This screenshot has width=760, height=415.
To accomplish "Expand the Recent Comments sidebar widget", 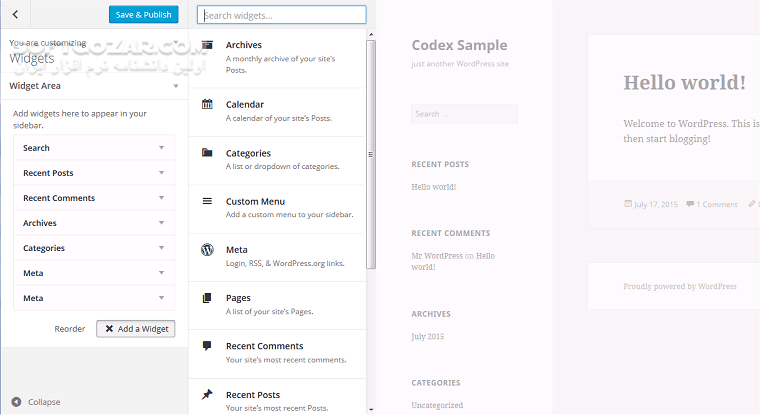I will [x=161, y=198].
